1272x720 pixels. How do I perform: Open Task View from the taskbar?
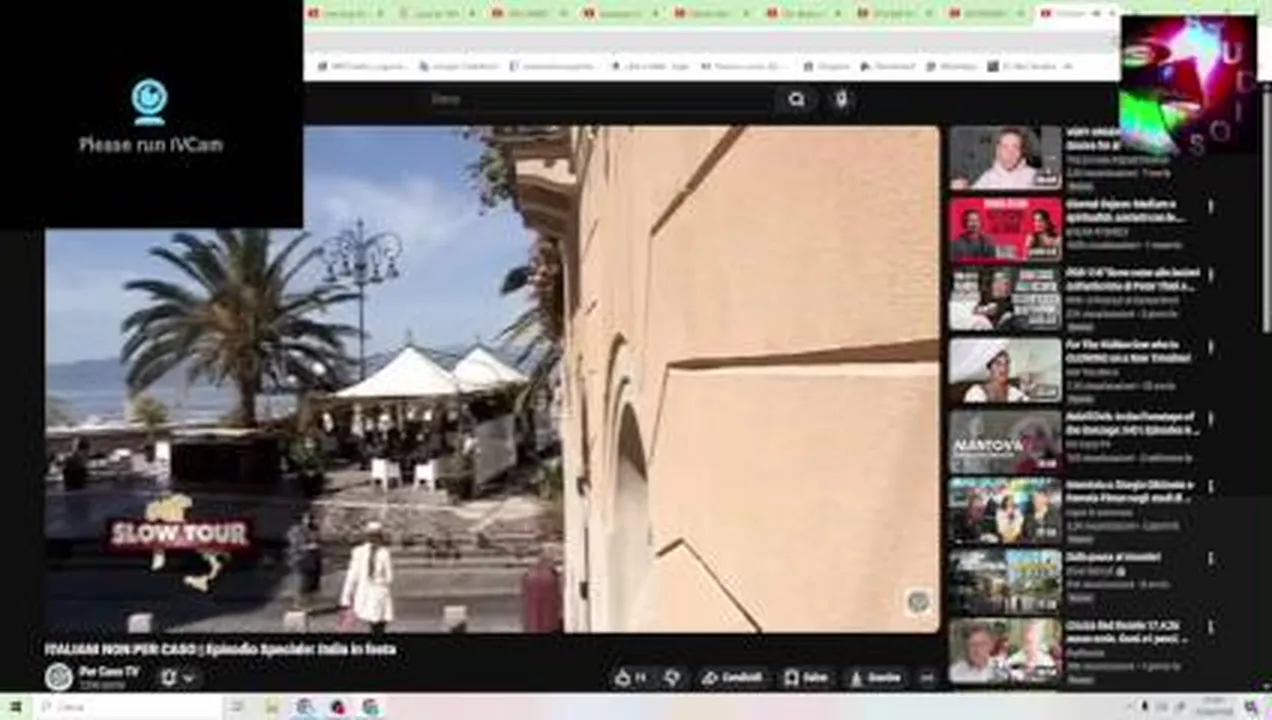[x=237, y=707]
